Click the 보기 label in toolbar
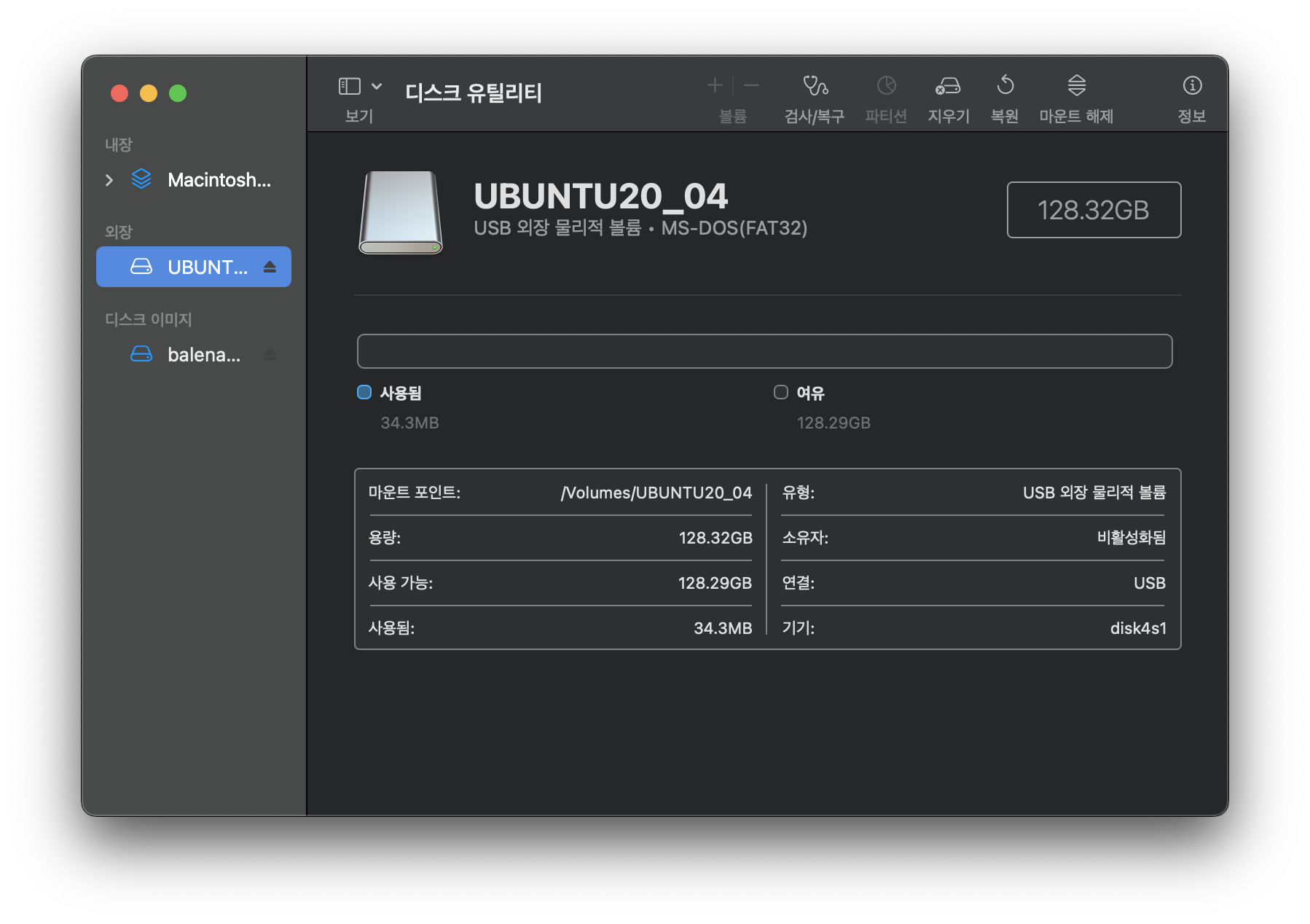The height and width of the screenshot is (924, 1310). (359, 116)
